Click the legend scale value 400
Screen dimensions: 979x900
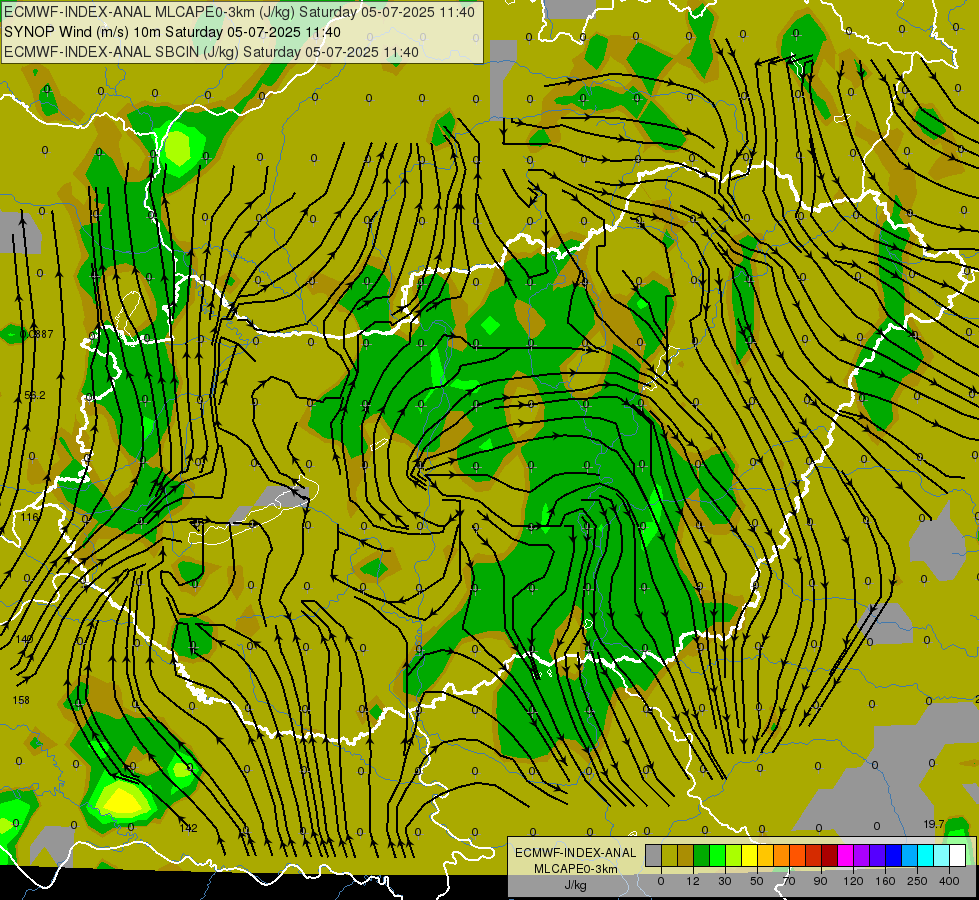click(x=949, y=881)
